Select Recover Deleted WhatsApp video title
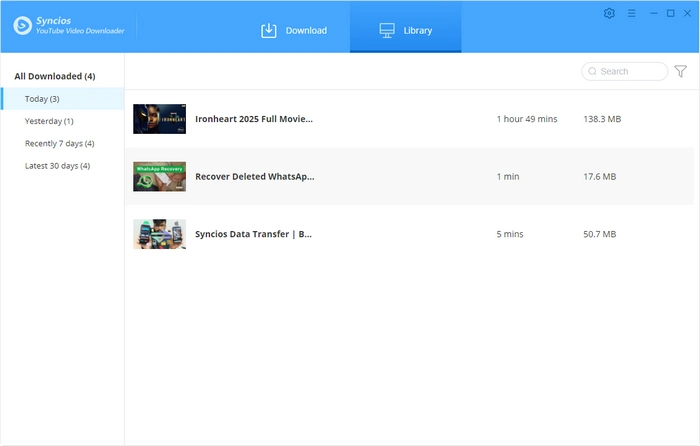Image resolution: width=700 pixels, height=446 pixels. click(254, 176)
